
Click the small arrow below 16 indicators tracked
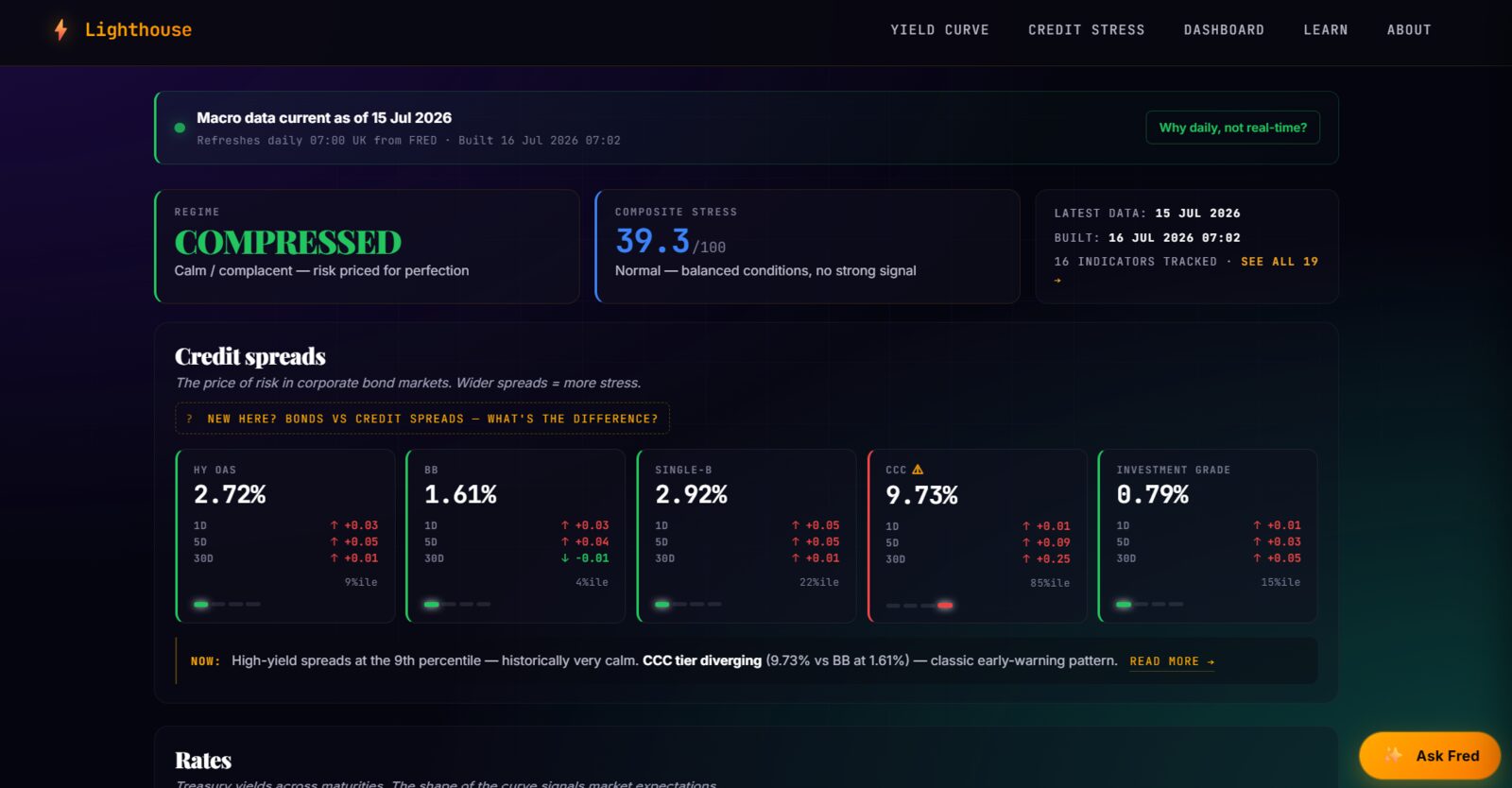coord(1057,280)
